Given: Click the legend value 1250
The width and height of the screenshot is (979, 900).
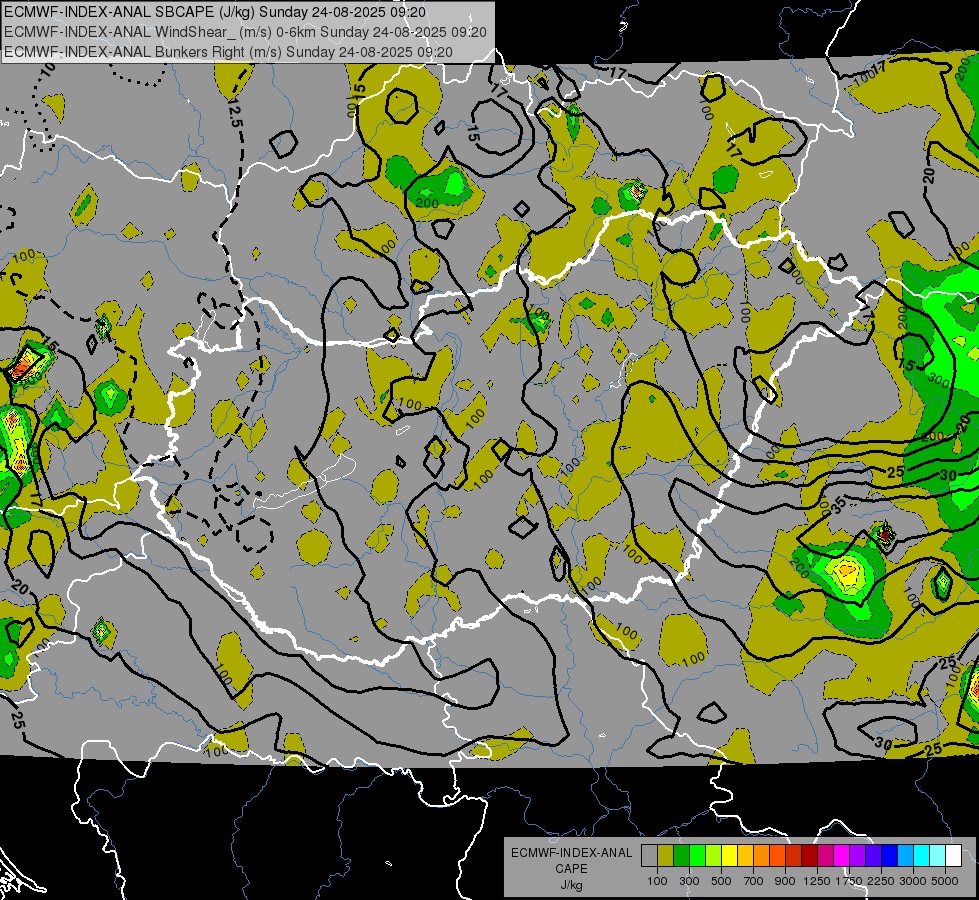Looking at the screenshot, I should tap(817, 881).
